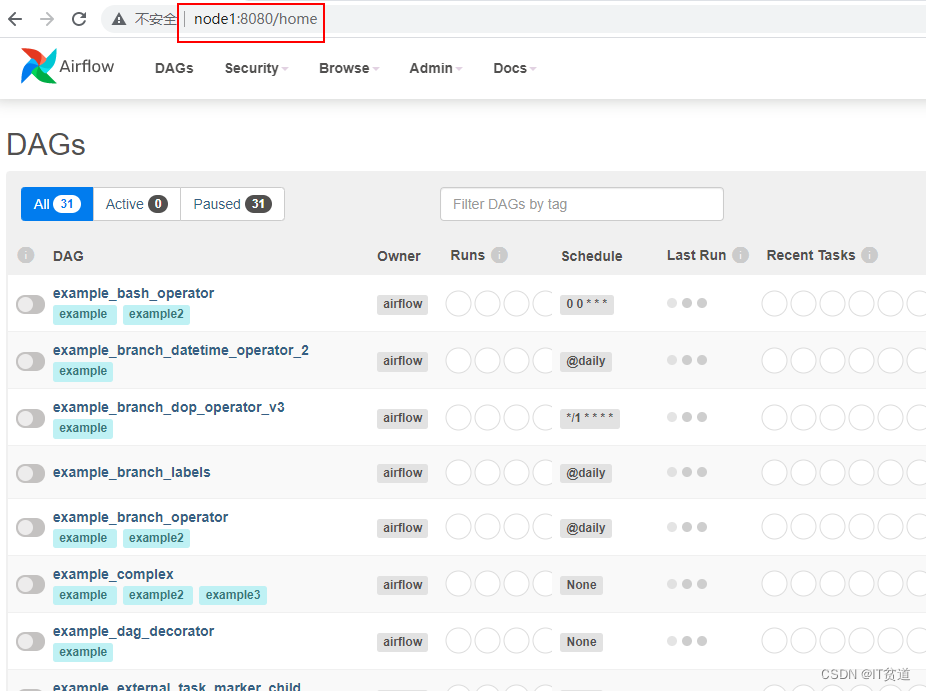Click the Schedule column header
Screen dimensions: 926x691
pyautogui.click(x=592, y=256)
